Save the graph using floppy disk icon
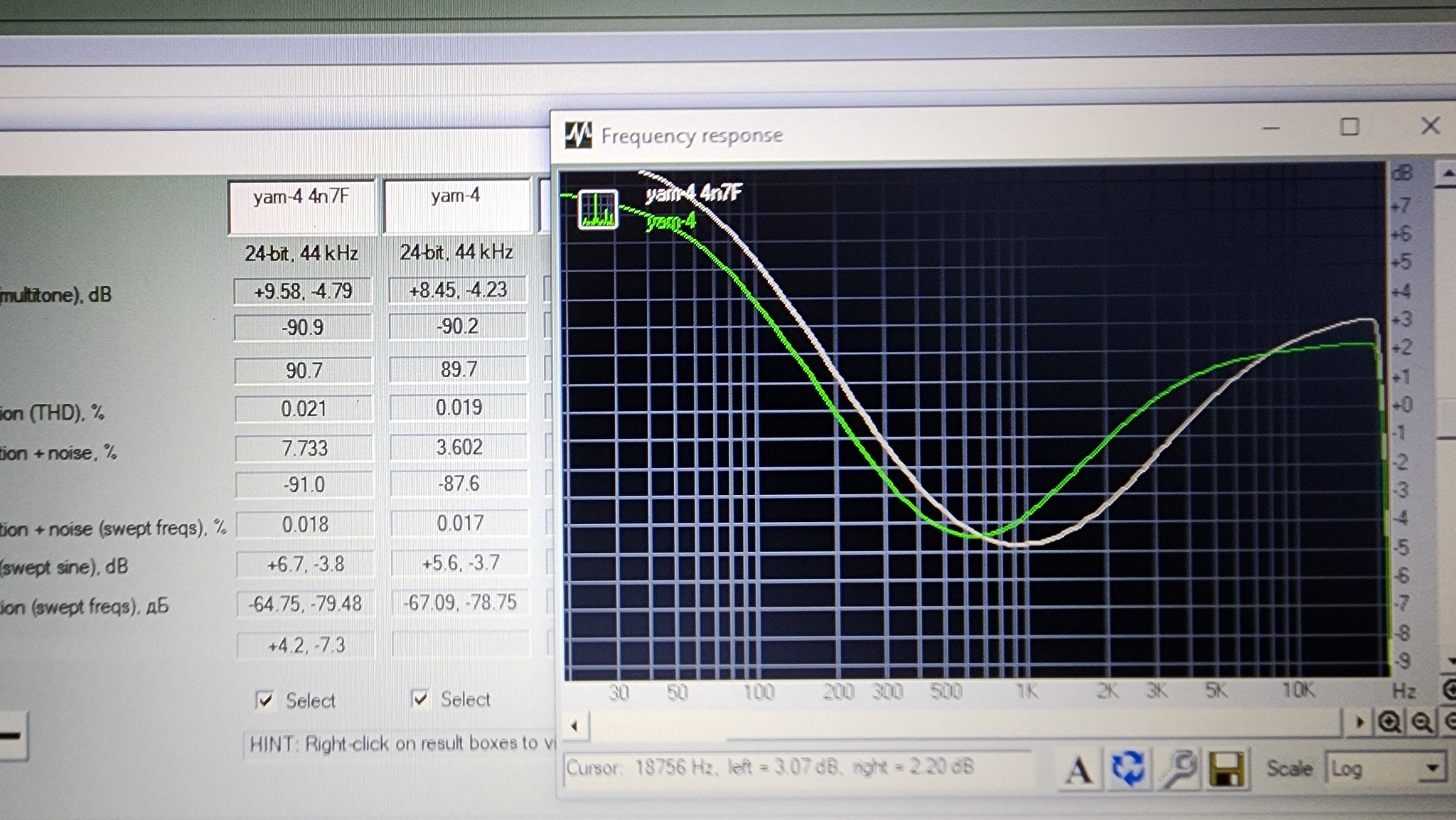 pos(1227,770)
